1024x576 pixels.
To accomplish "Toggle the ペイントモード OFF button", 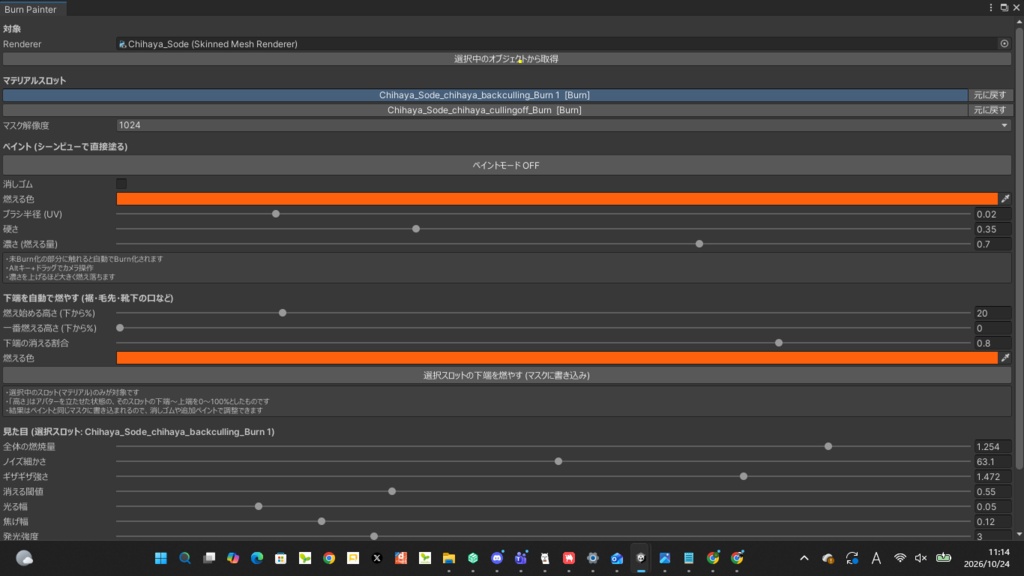I will (x=507, y=165).
